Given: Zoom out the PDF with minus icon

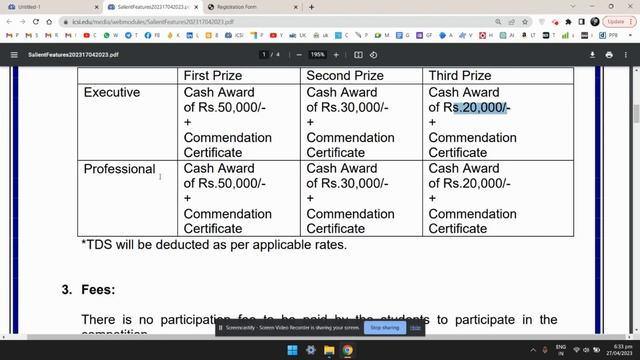Looking at the screenshot, I should click(299, 55).
